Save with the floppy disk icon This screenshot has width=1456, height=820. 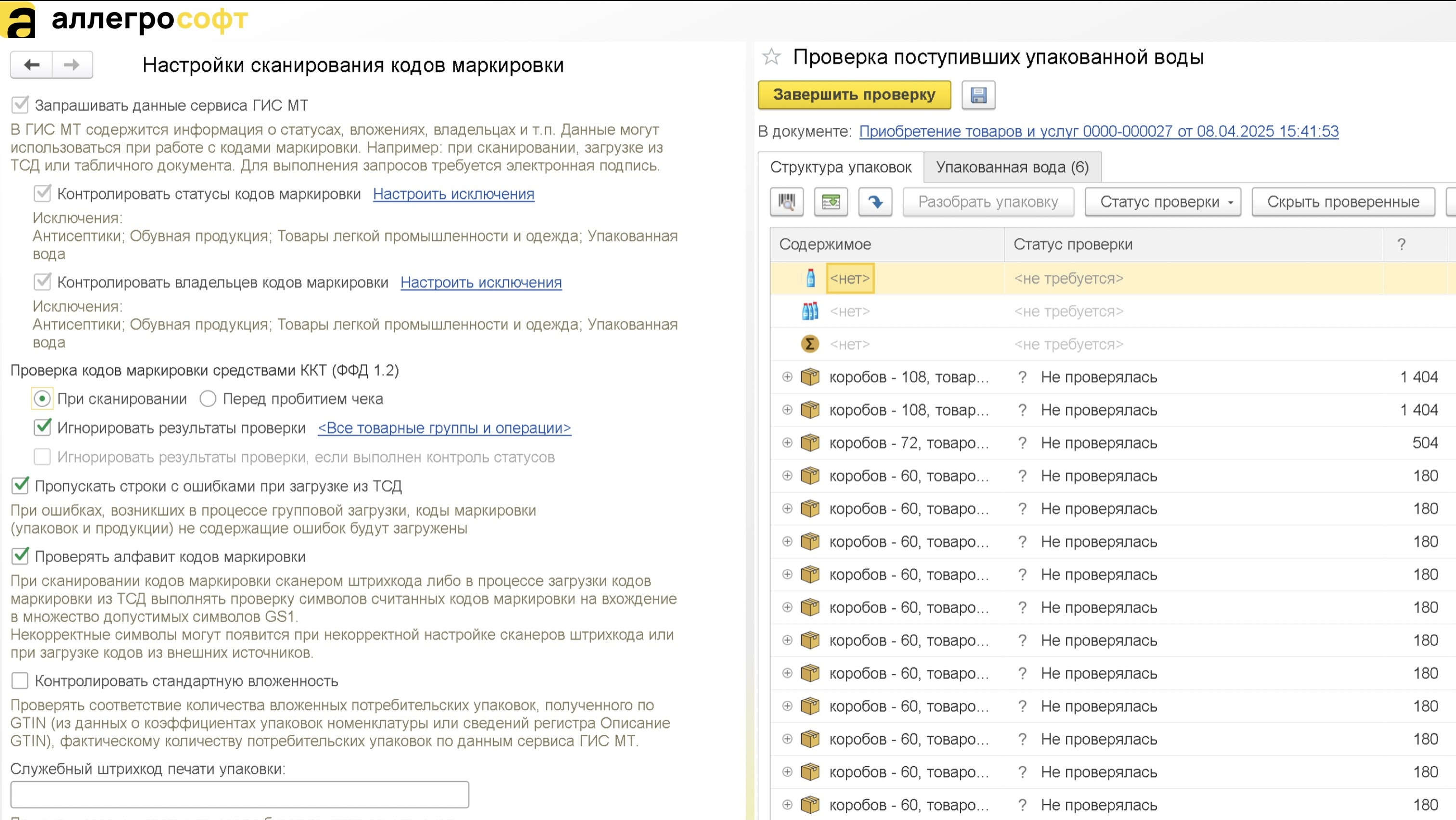coord(978,95)
